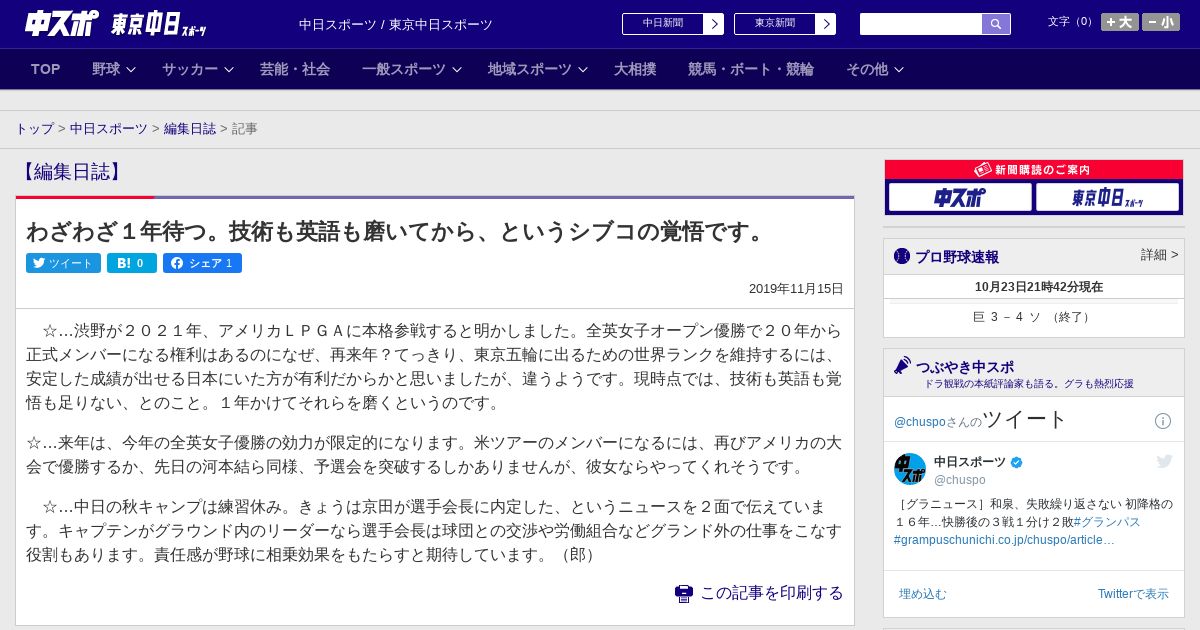
Task: Open 中日新聞 arrow button
Action: point(713,24)
